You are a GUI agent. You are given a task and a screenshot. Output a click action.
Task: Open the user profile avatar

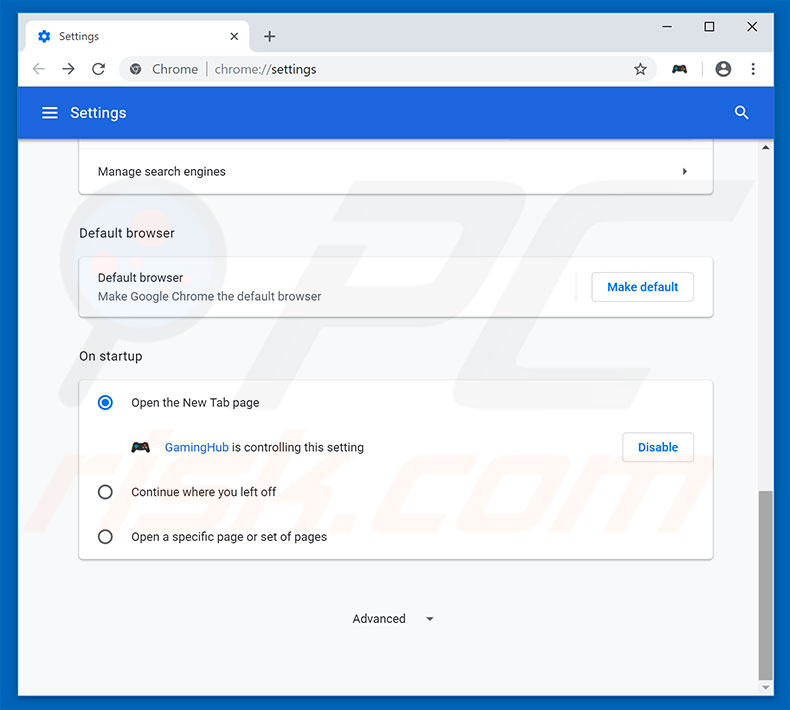(x=723, y=69)
